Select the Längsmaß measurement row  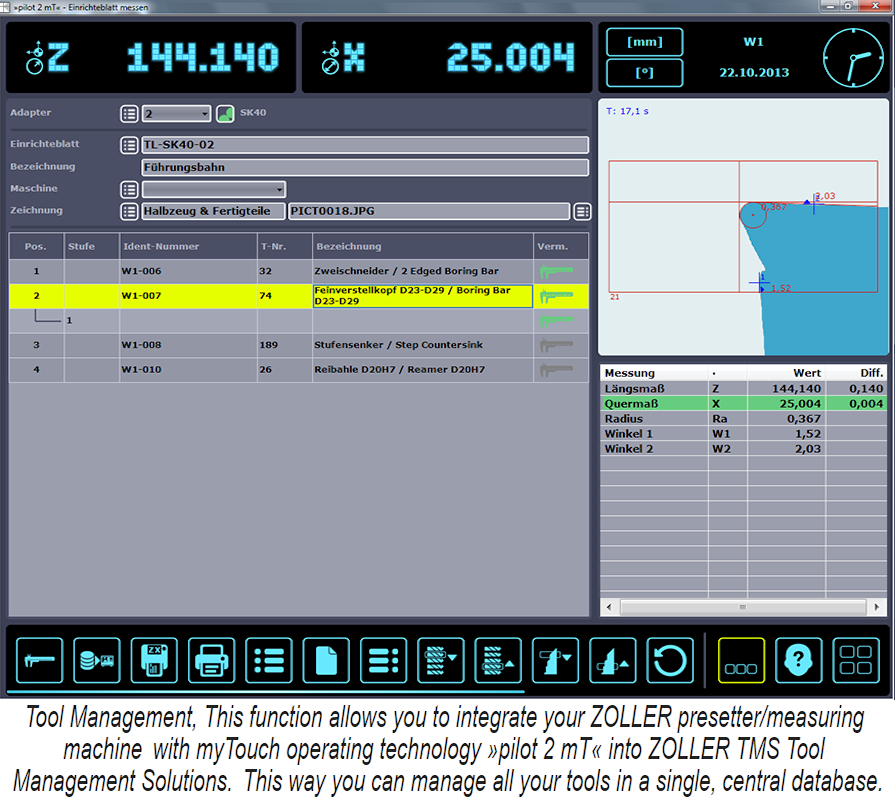[744, 389]
